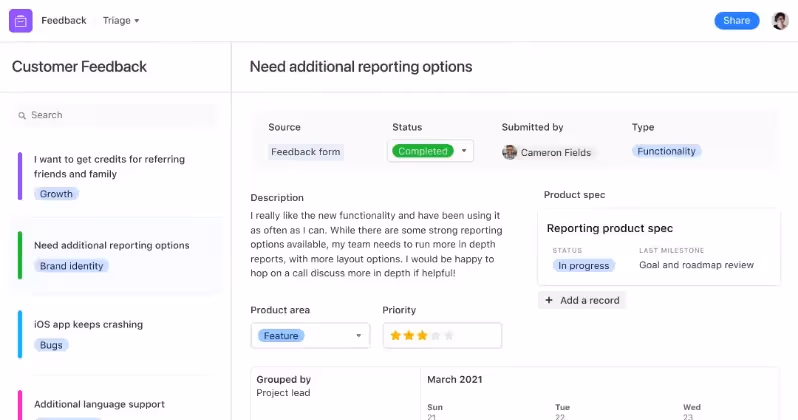Image resolution: width=798 pixels, height=420 pixels.
Task: Click the Description text block
Action: coord(377,244)
